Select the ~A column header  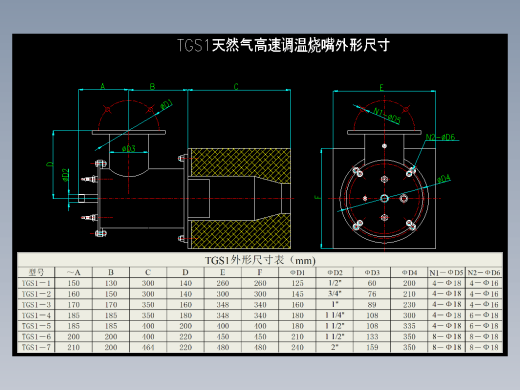point(73,272)
